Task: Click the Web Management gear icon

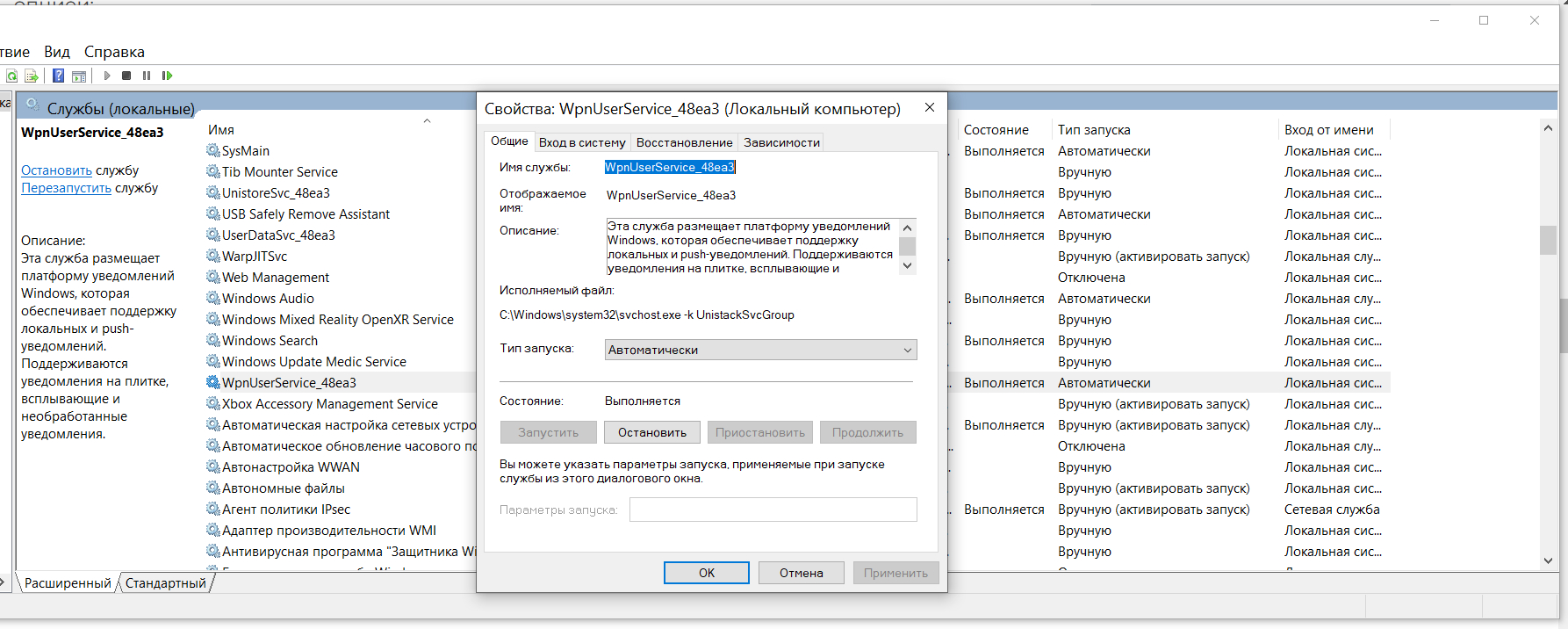Action: pos(213,277)
